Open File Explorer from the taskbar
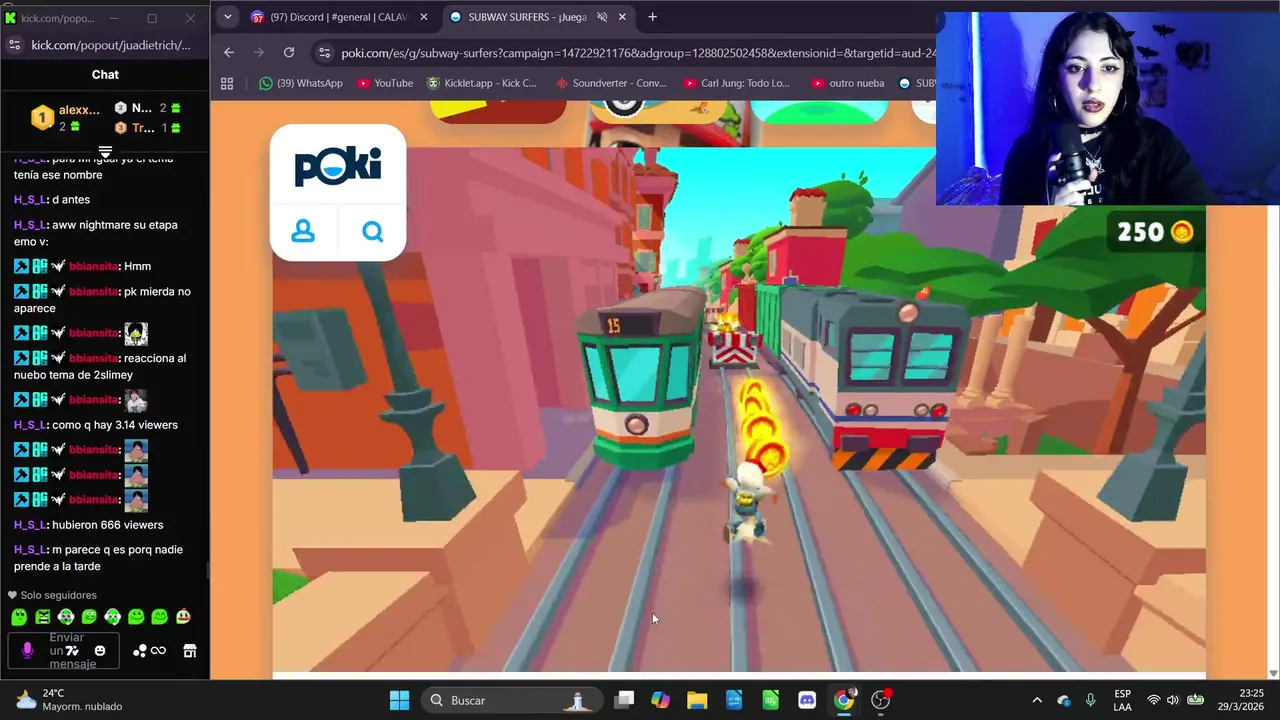 click(697, 700)
